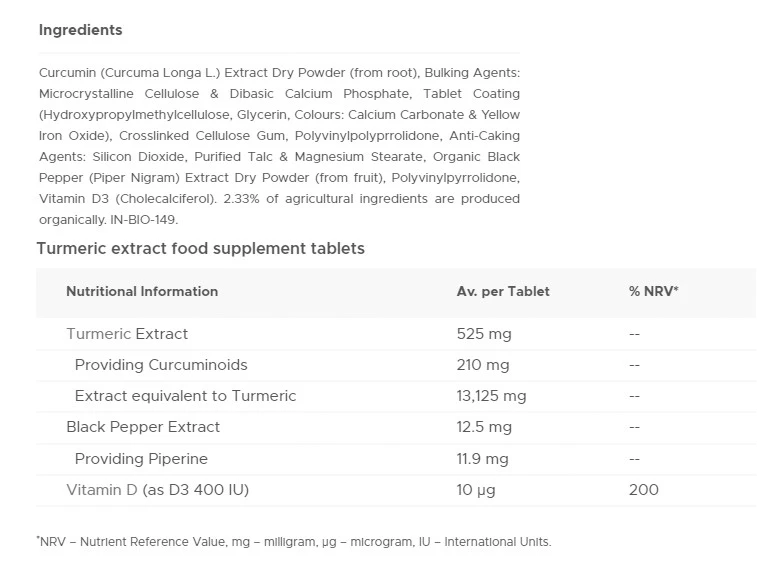Click the NRV footnote text below table
This screenshot has width=757, height=570.
pos(294,542)
